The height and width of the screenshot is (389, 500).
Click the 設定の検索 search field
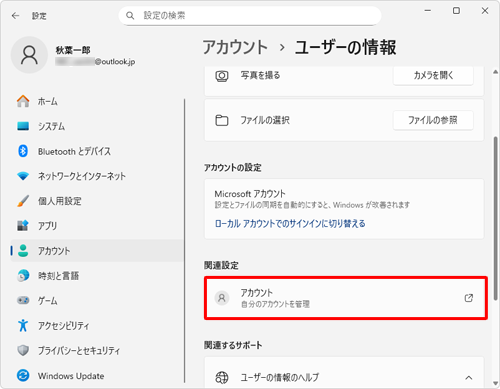(x=250, y=15)
